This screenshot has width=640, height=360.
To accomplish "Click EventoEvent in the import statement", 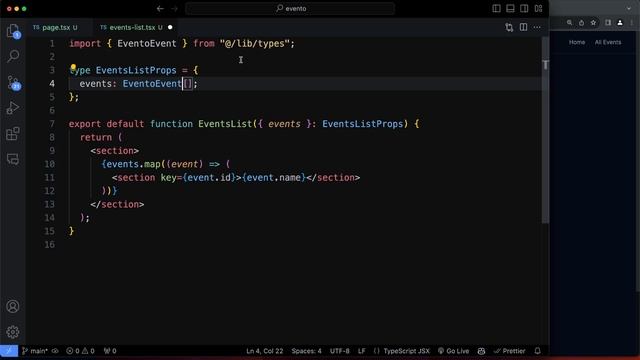I will [147, 43].
